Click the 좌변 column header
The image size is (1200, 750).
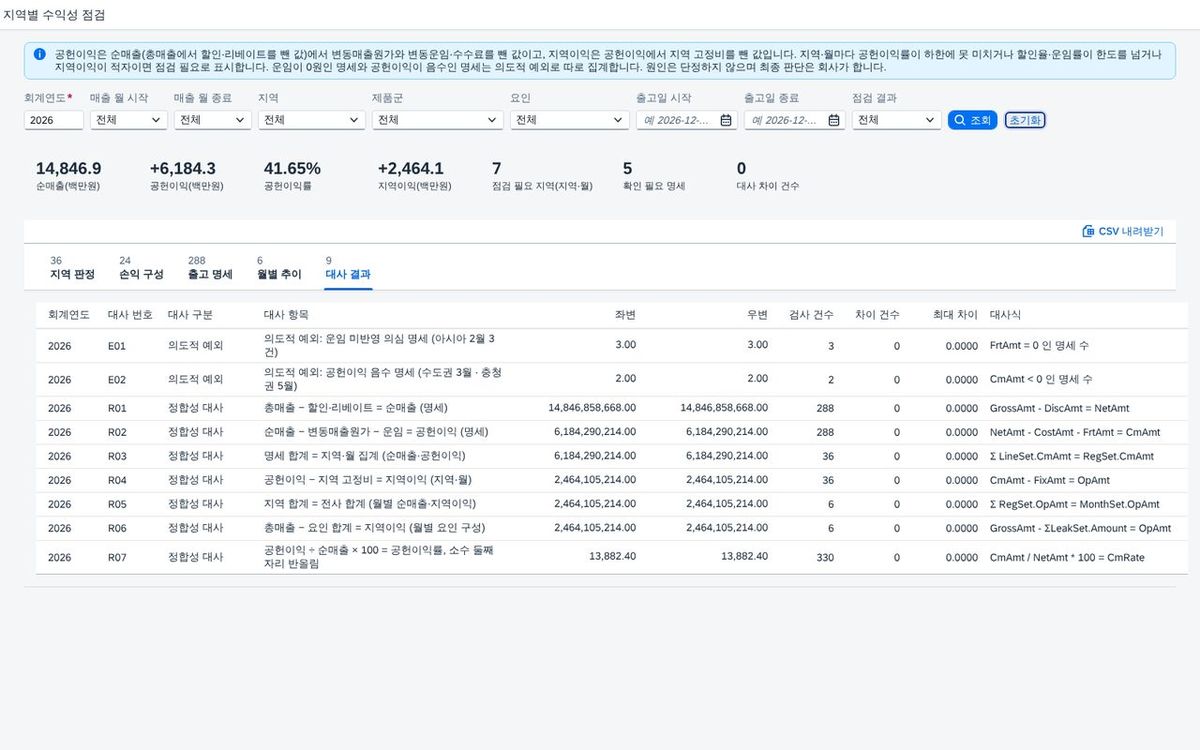tap(625, 315)
